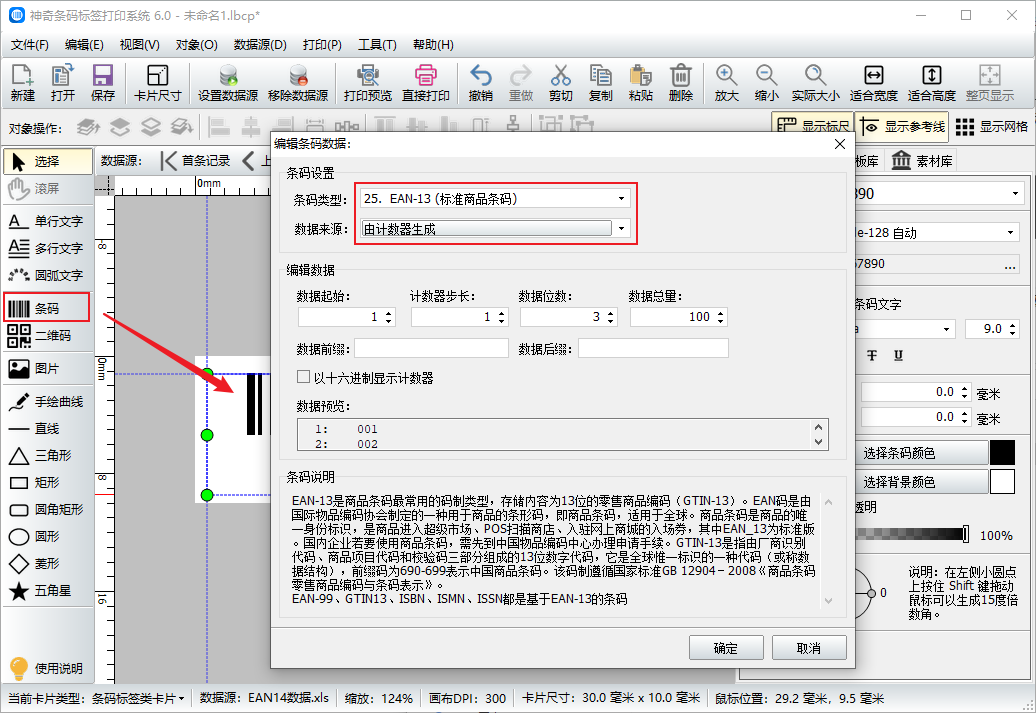Screen dimensions: 1036x713
Task: Expand the 当前卡片类型 dropdown in status bar
Action: (139, 698)
